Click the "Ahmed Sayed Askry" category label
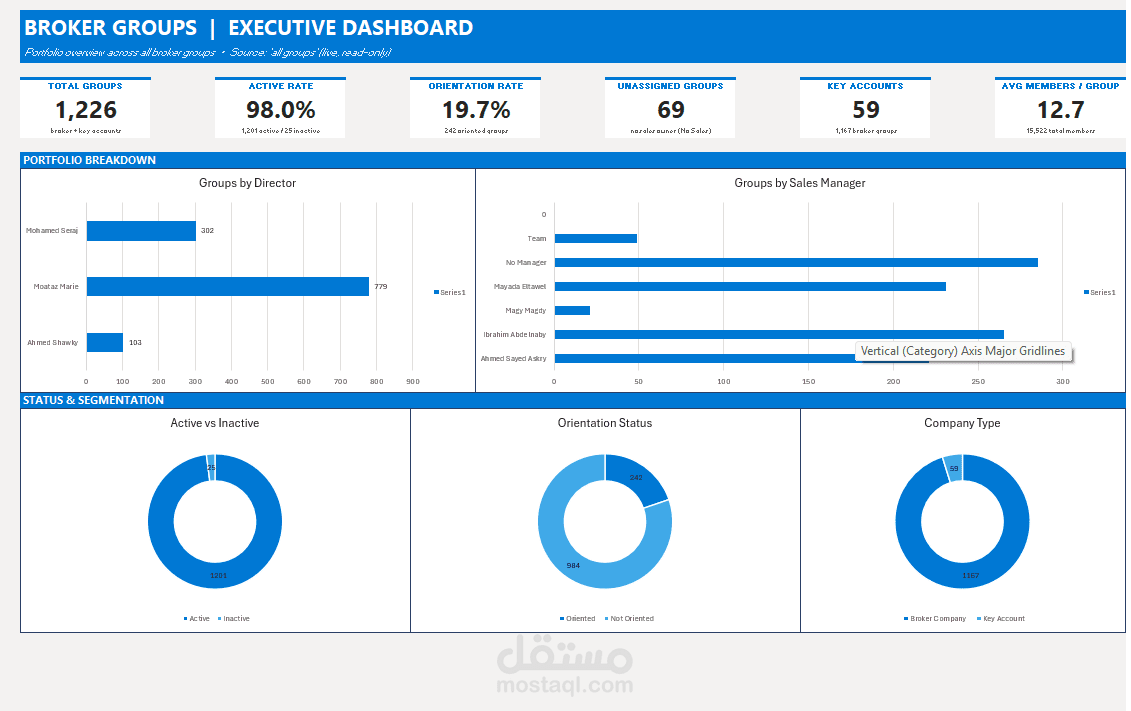 tap(514, 358)
